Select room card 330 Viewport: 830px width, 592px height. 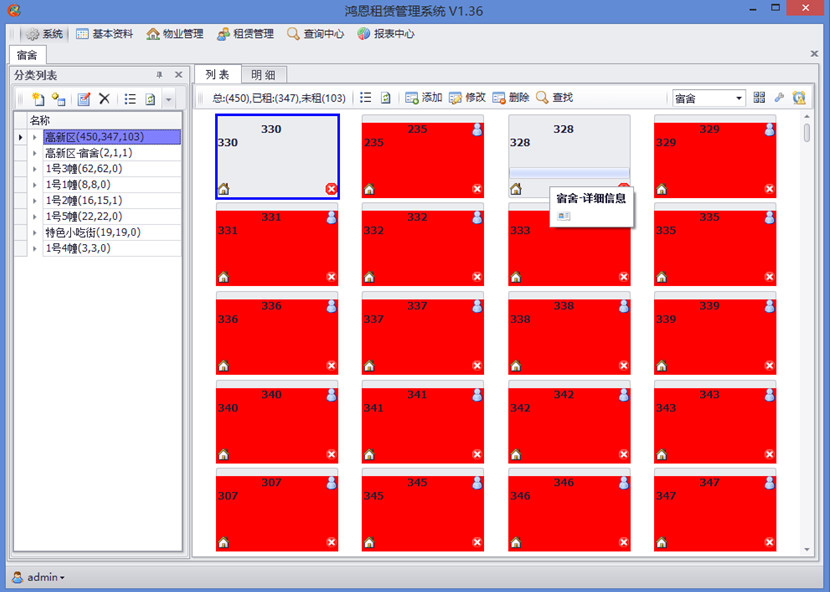pyautogui.click(x=277, y=157)
